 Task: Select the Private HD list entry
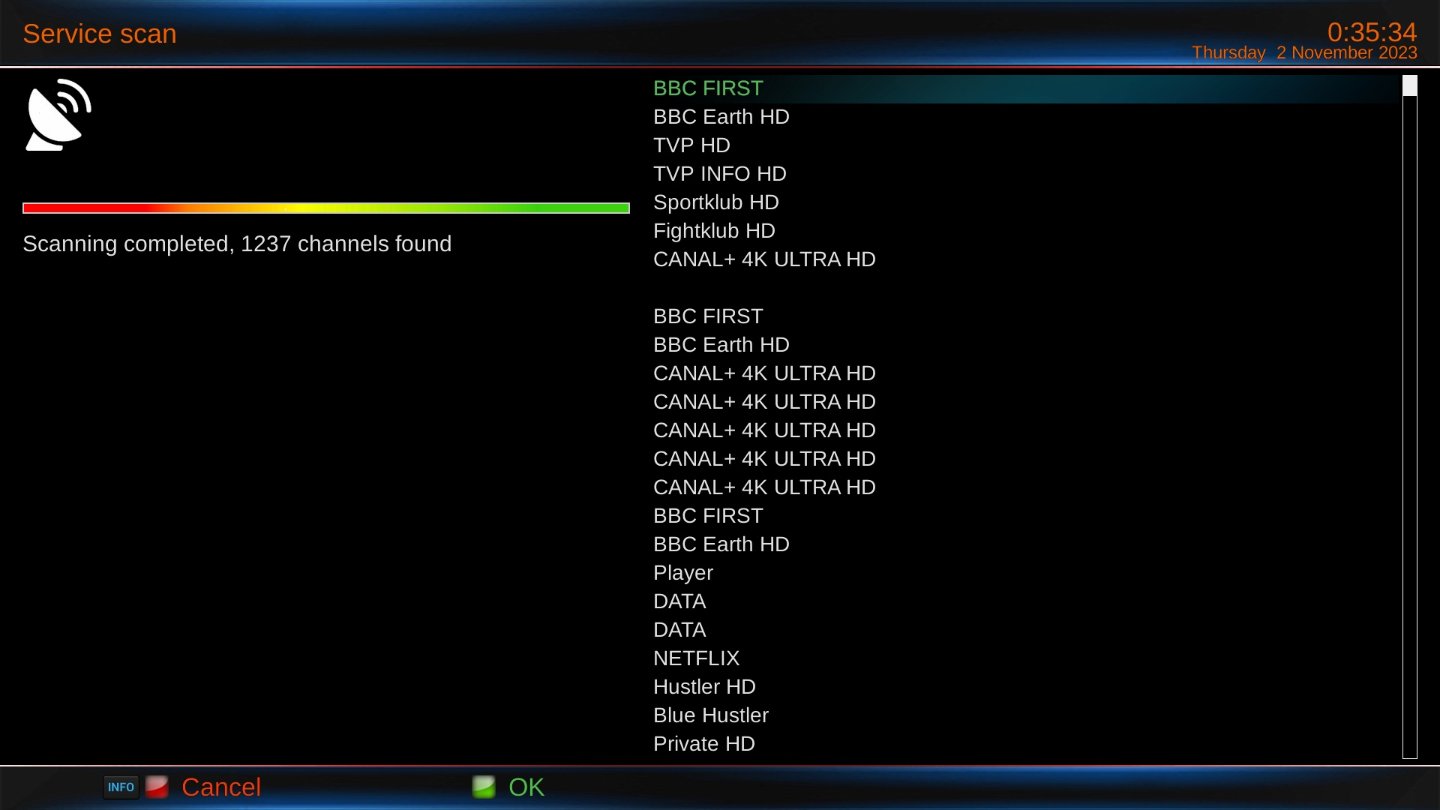[704, 744]
